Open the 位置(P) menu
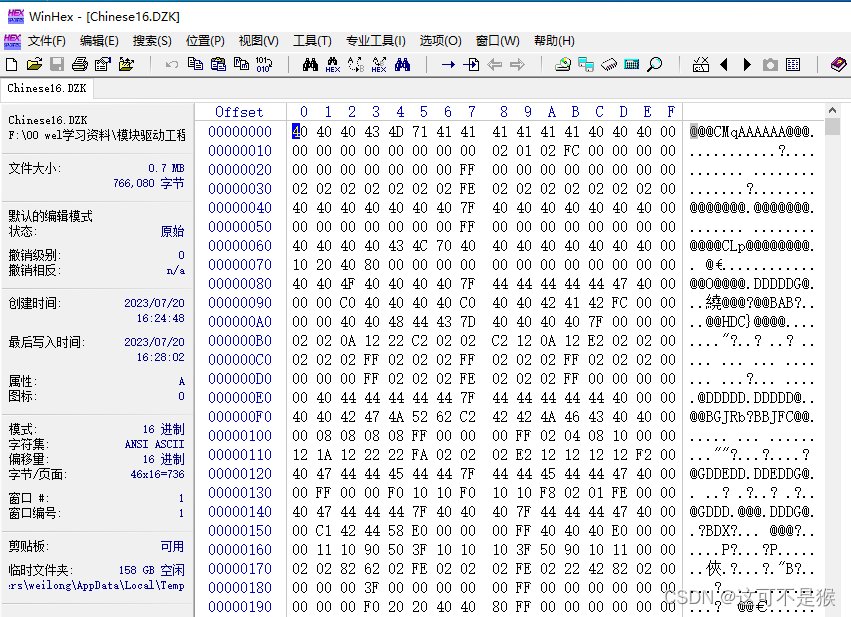Image resolution: width=851 pixels, height=617 pixels. tap(205, 41)
